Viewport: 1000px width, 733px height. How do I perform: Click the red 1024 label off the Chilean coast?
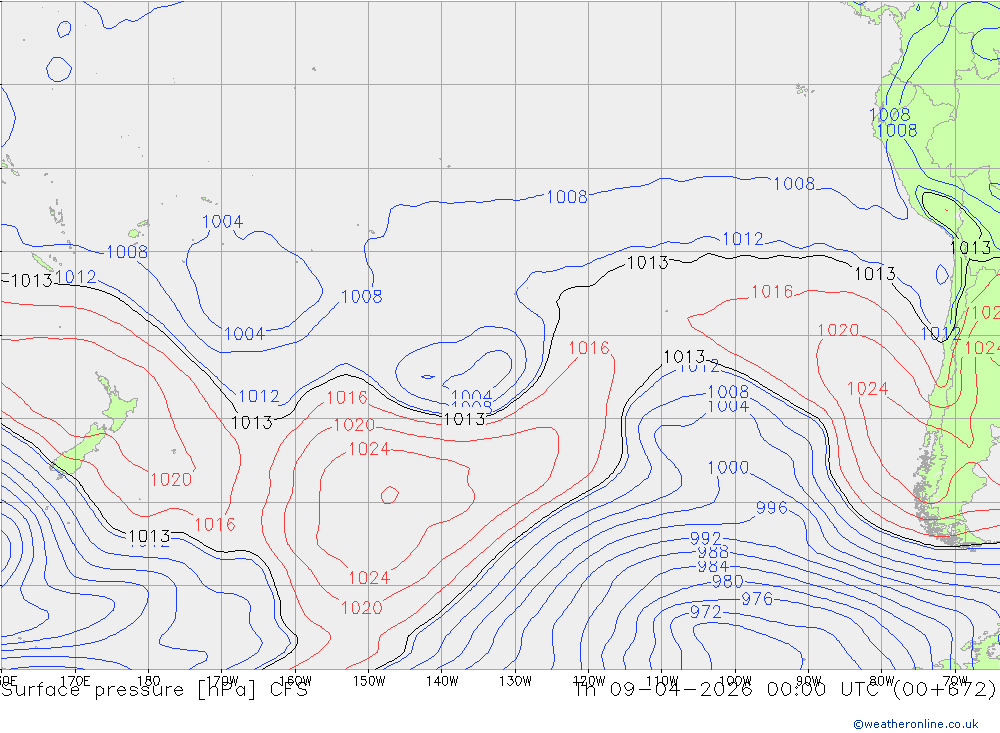click(867, 389)
